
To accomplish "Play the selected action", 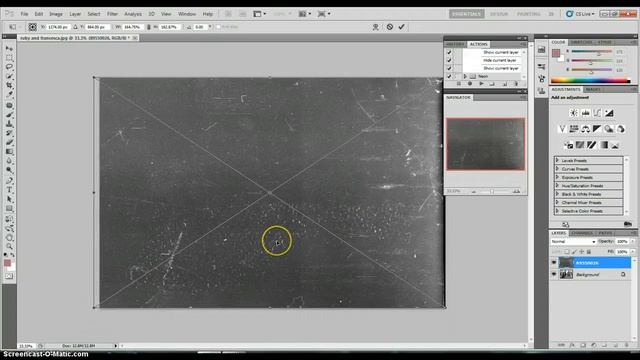I will coord(481,84).
